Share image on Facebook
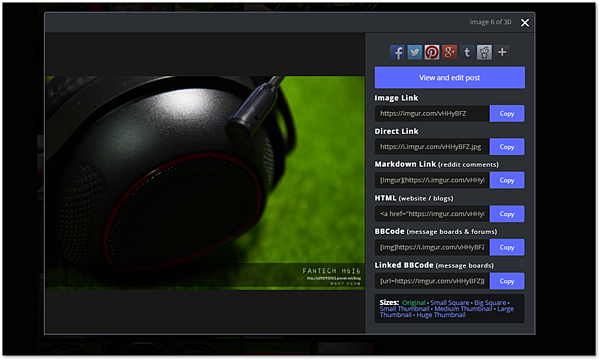Viewport: 600px width, 360px height. coord(397,52)
